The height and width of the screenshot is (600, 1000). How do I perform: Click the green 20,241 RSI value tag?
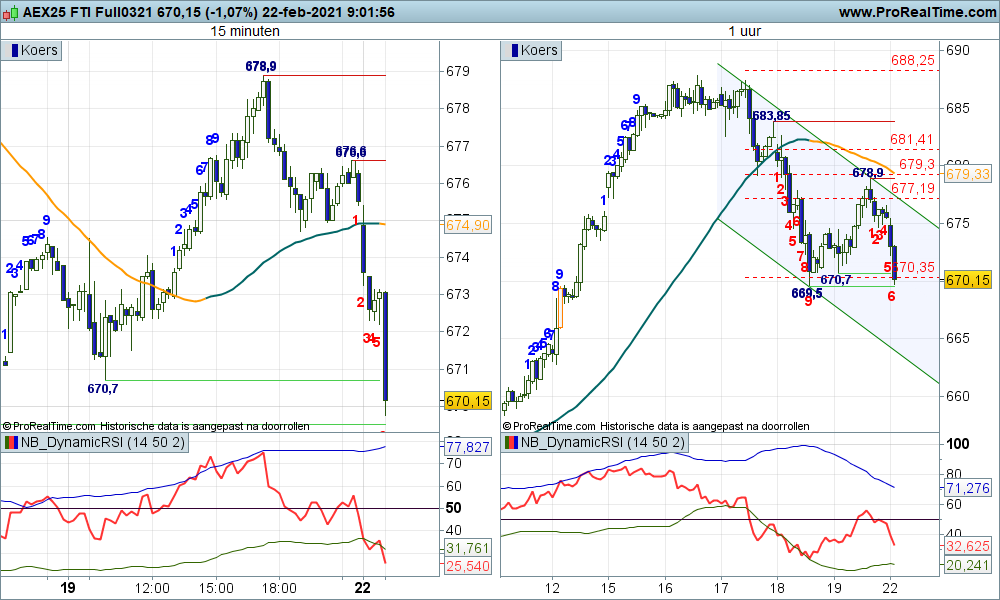pos(968,565)
